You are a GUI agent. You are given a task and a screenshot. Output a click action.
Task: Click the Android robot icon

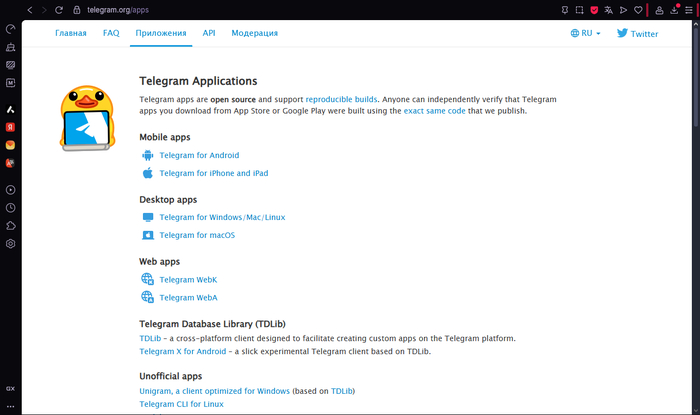(148, 155)
